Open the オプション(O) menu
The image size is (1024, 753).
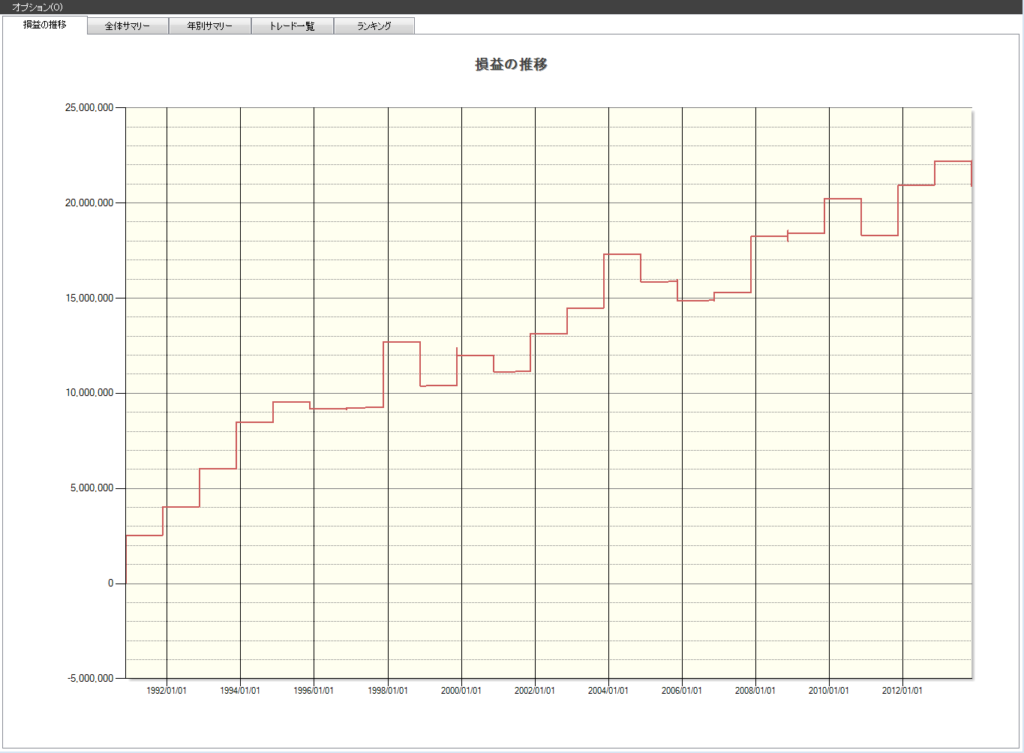[x=37, y=7]
